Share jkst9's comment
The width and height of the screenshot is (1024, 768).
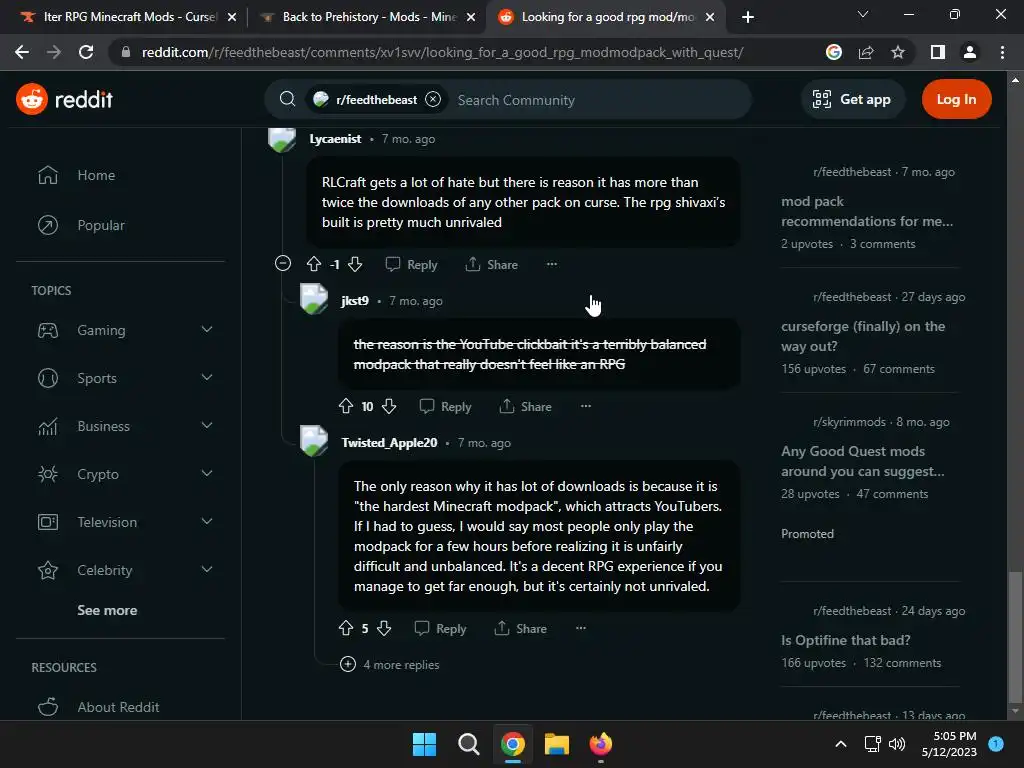tap(526, 406)
